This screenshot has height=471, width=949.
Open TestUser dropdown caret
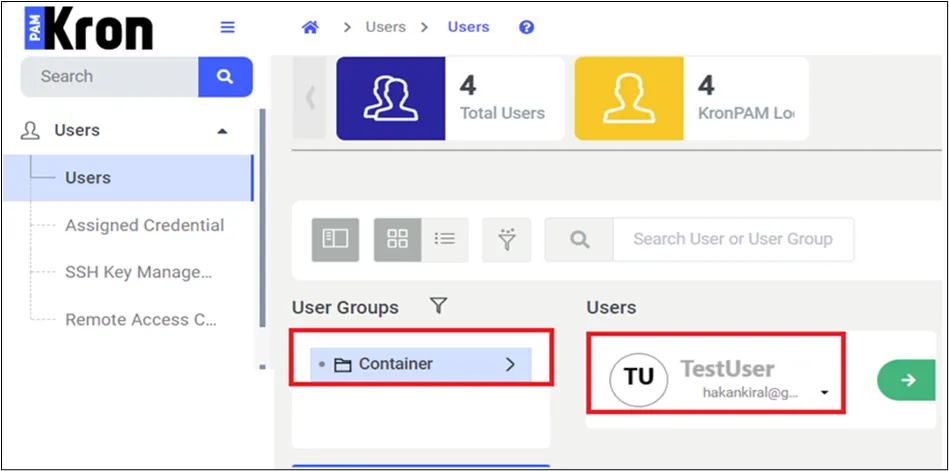coord(824,393)
